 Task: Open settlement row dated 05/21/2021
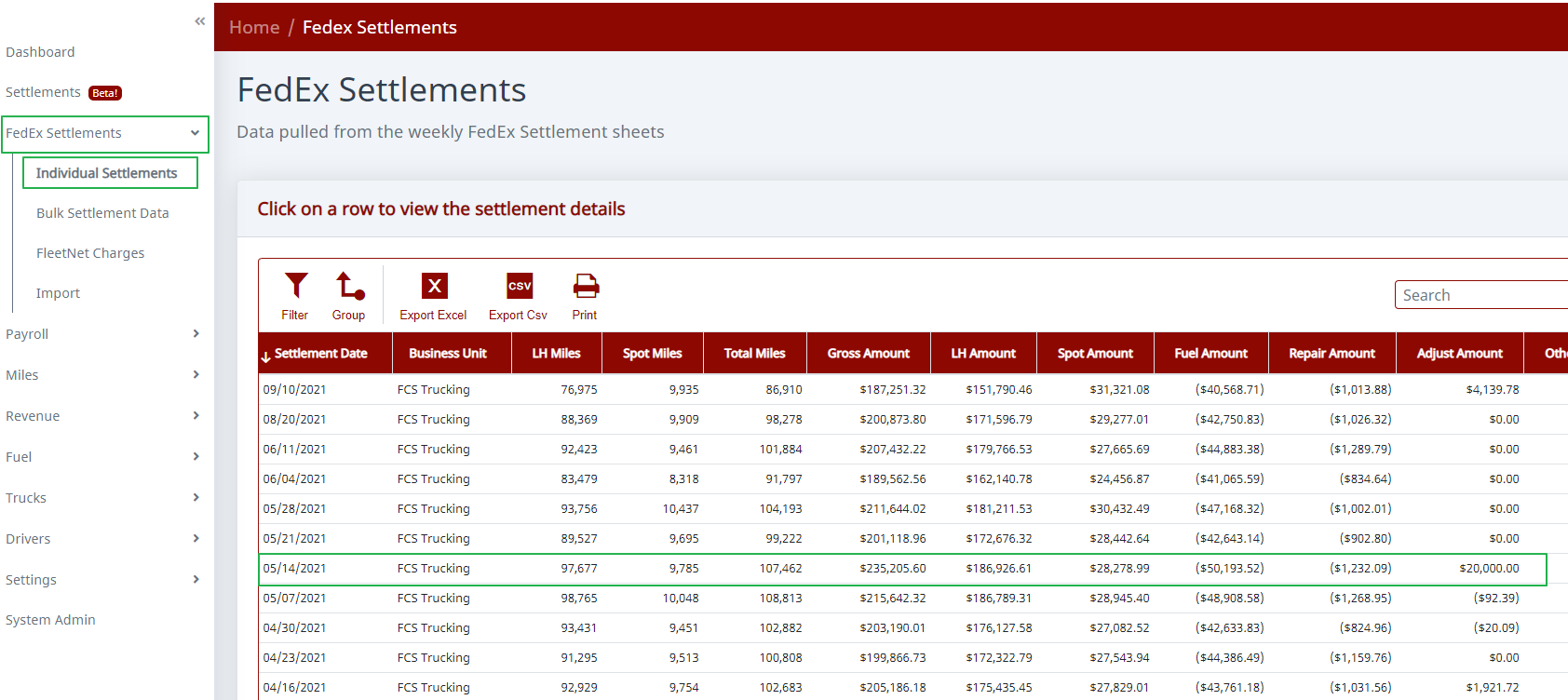tap(912, 539)
